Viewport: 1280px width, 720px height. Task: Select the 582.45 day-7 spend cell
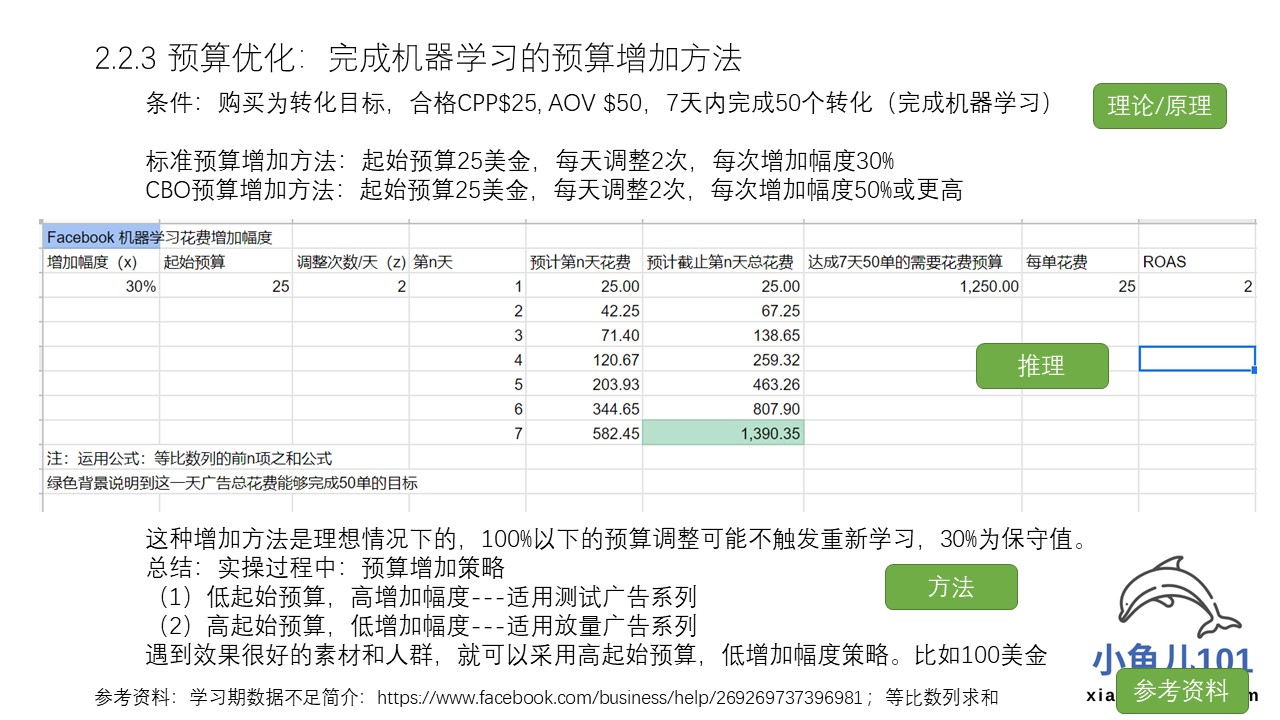tap(584, 433)
